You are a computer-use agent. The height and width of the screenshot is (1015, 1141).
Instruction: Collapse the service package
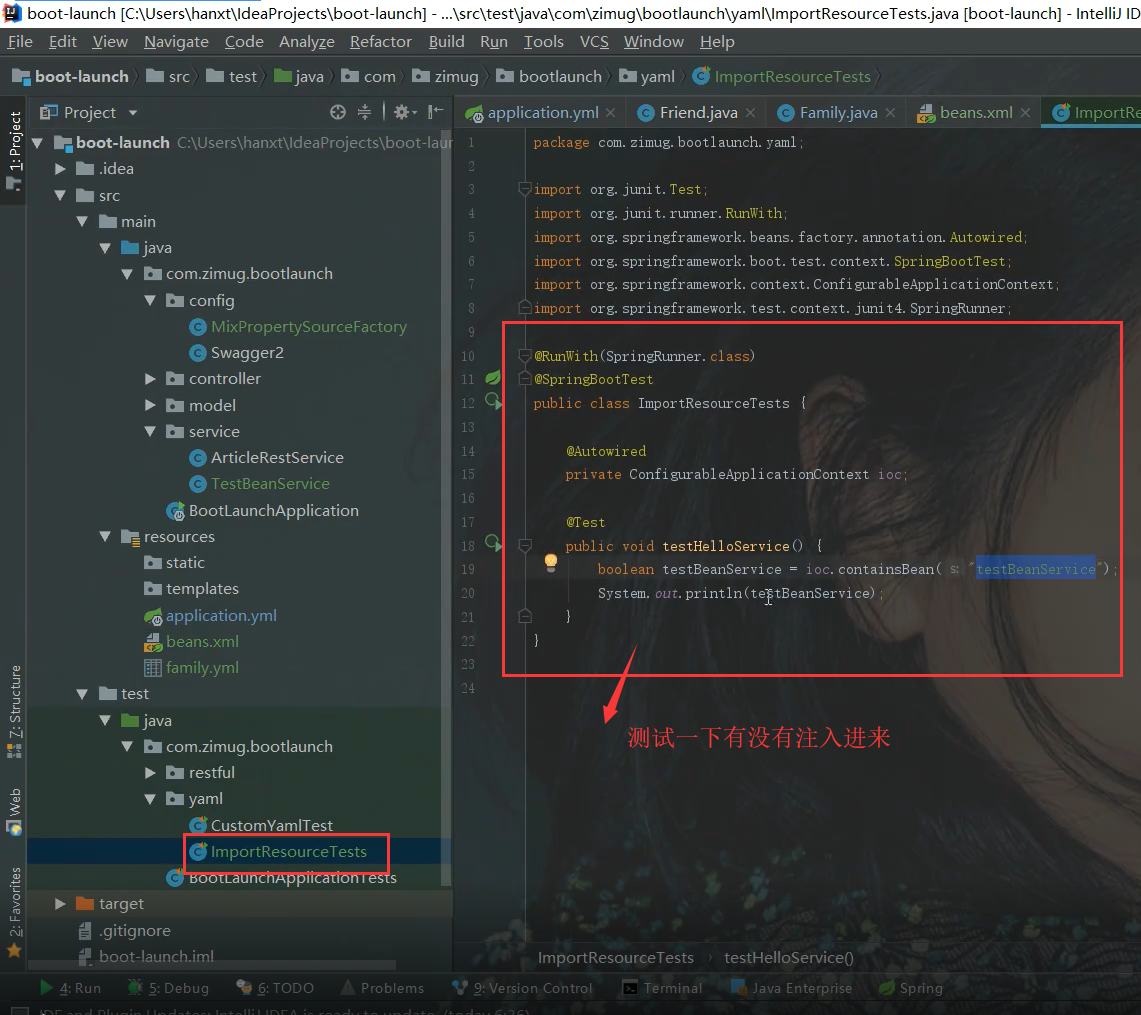pos(150,431)
